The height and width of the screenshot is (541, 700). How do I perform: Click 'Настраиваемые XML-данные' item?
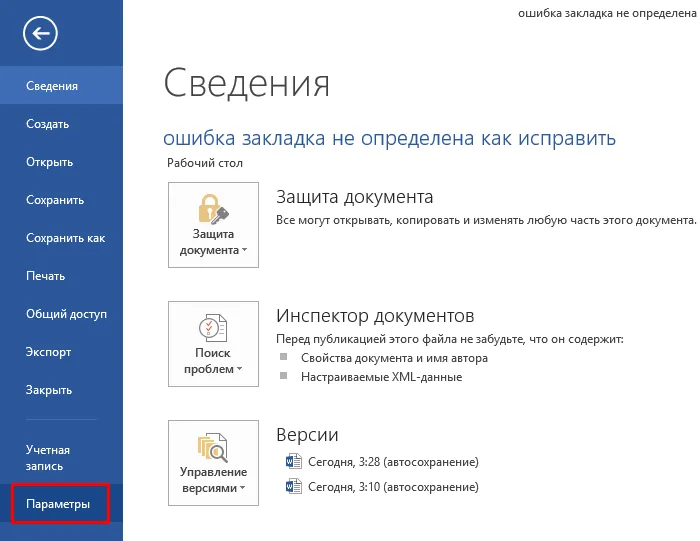pos(381,377)
